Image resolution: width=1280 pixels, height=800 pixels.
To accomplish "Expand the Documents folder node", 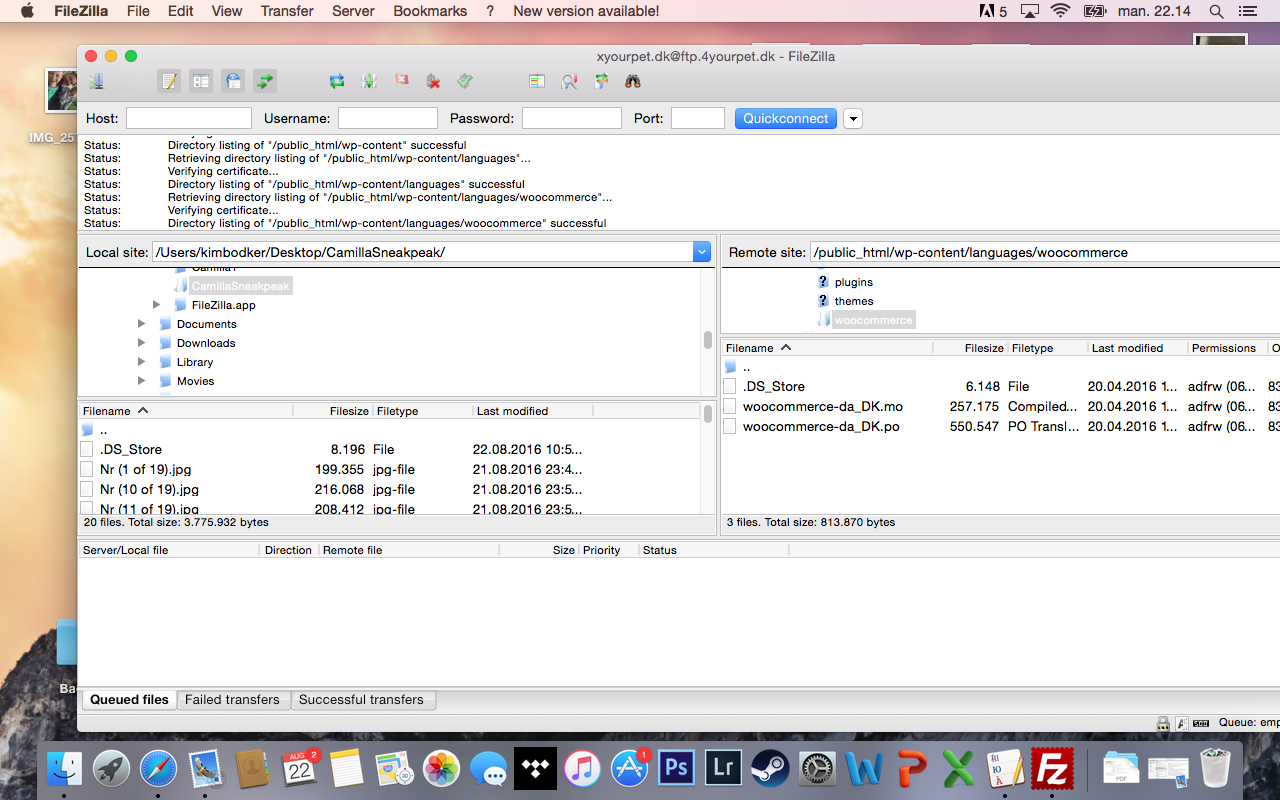I will 141,324.
